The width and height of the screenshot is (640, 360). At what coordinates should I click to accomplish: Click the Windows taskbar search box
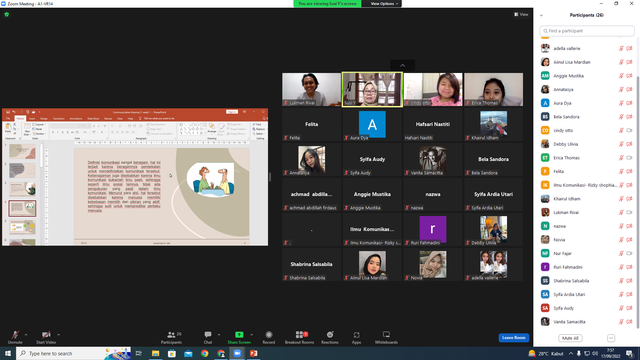(73, 353)
